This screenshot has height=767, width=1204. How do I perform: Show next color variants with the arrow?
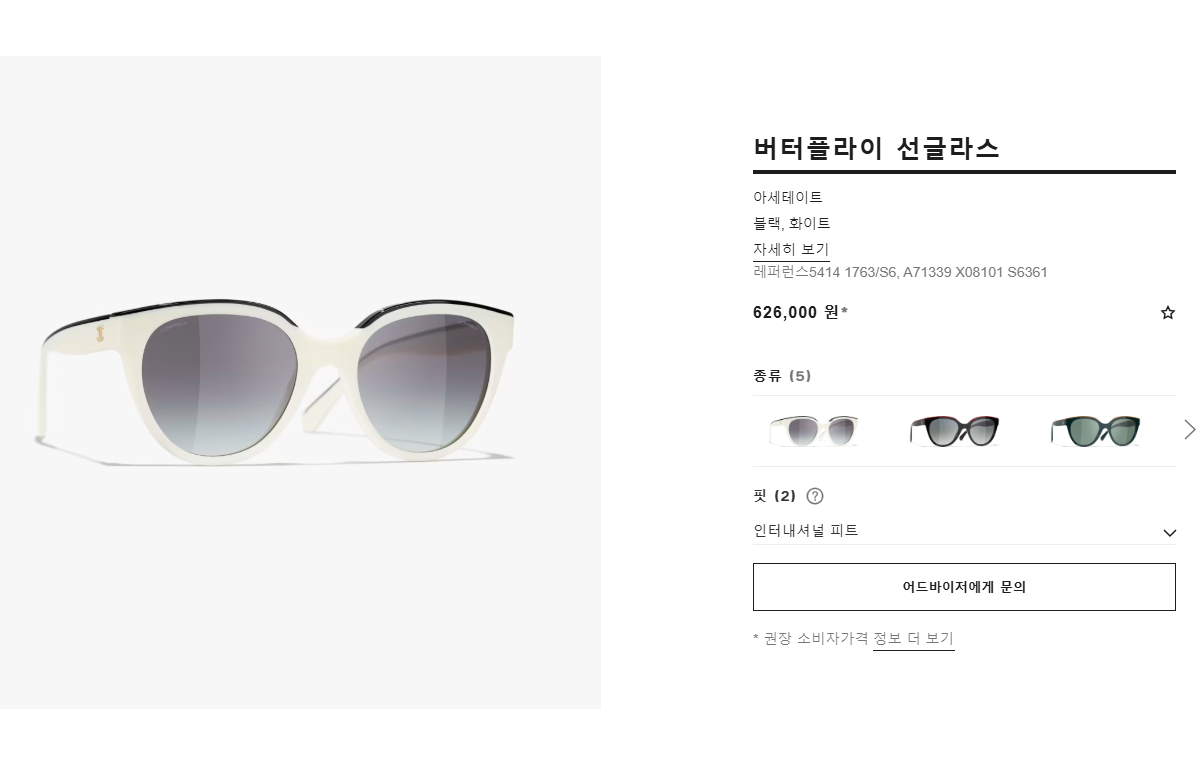tap(1189, 430)
